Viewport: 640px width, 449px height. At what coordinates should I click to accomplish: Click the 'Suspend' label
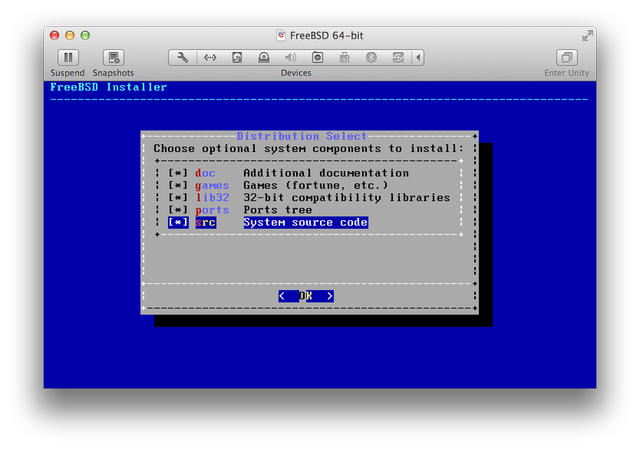click(67, 73)
